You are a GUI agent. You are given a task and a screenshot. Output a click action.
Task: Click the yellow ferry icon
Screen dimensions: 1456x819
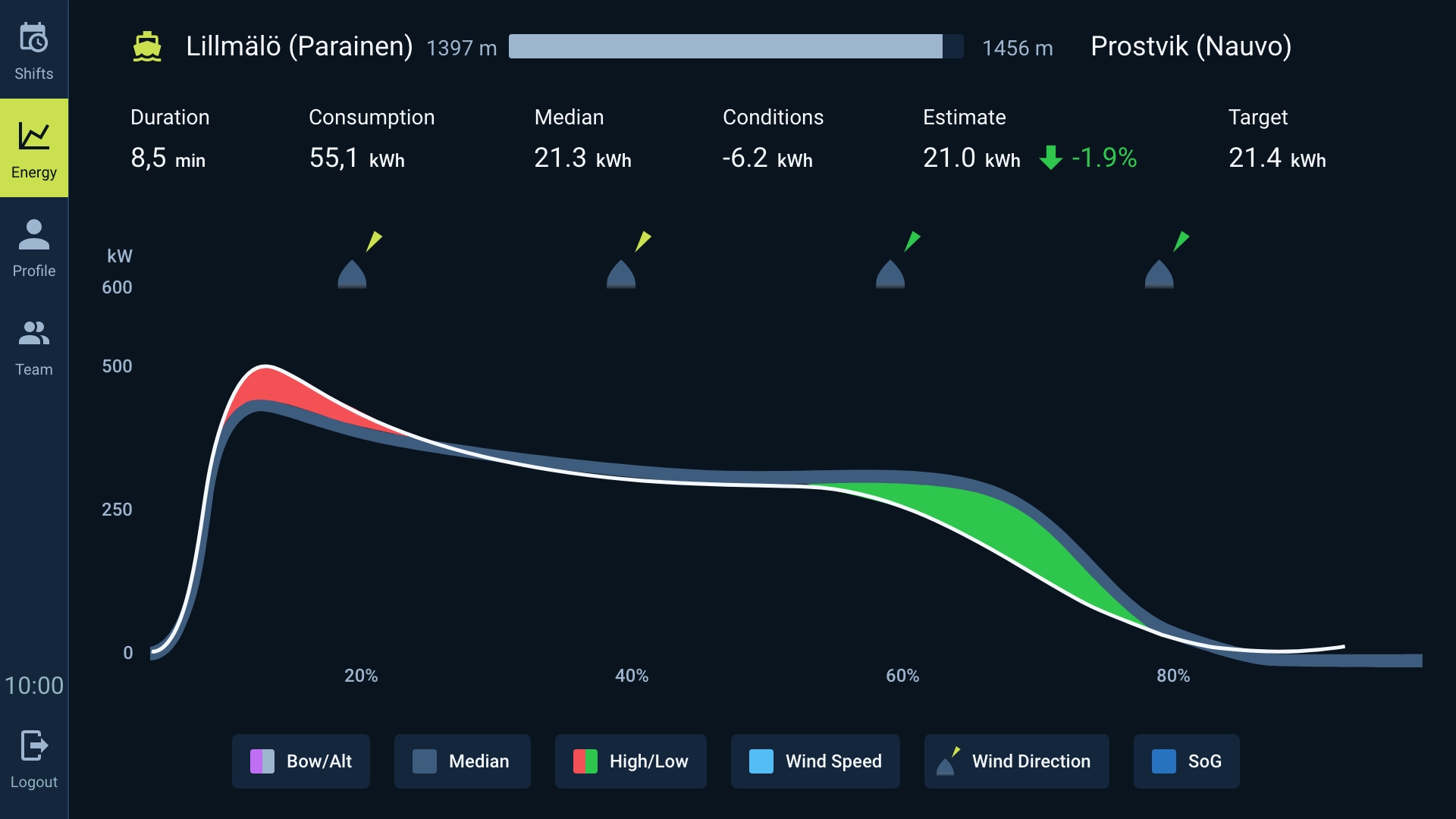[147, 47]
